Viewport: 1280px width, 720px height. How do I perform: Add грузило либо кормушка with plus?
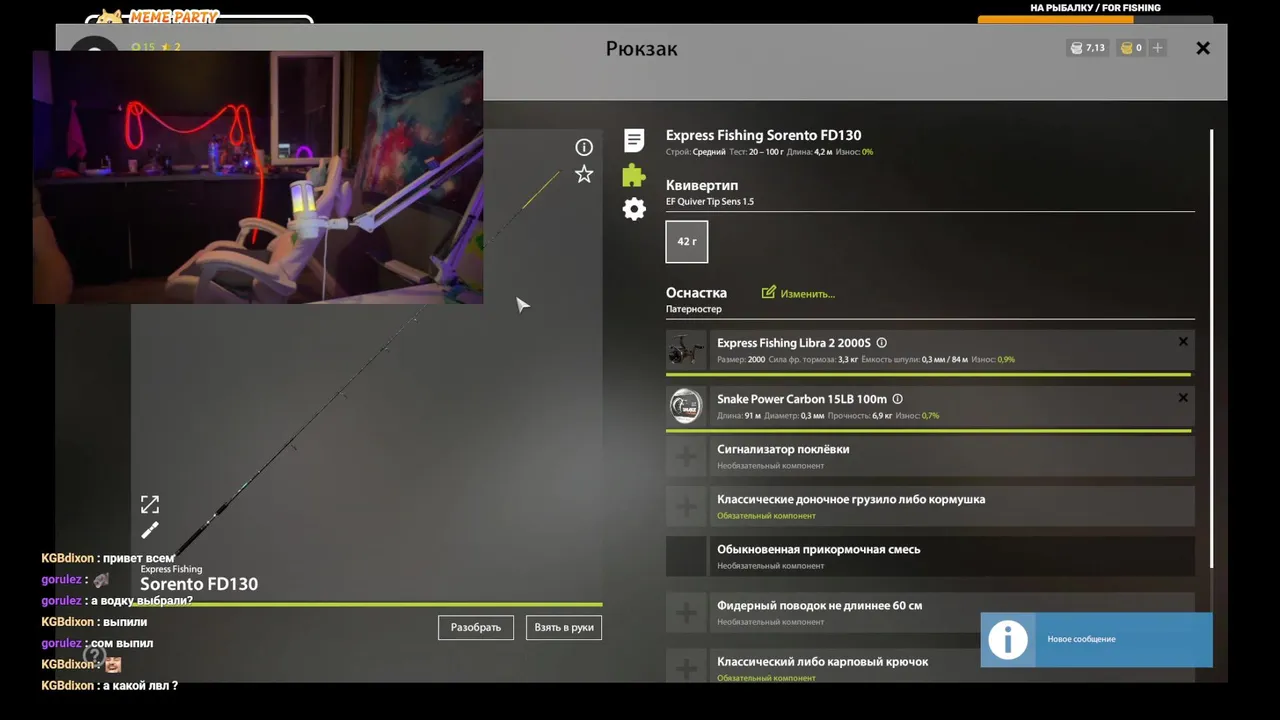point(686,507)
